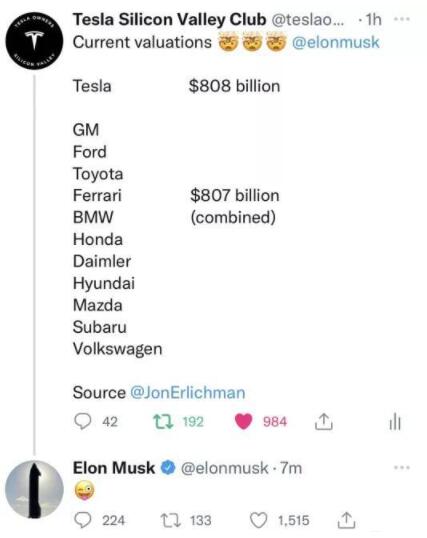The image size is (427, 538).
Task: Open the @elonmusk handle on reply
Action: pyautogui.click(x=224, y=468)
